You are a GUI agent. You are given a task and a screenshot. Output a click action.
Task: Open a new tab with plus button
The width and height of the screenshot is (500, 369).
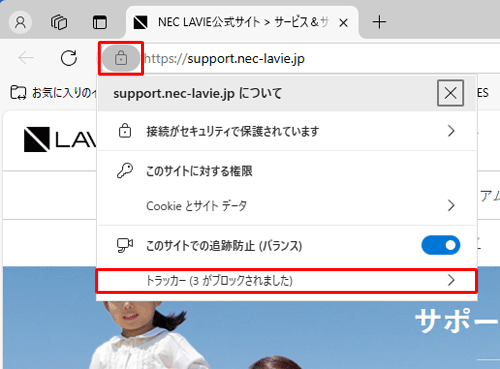point(379,22)
